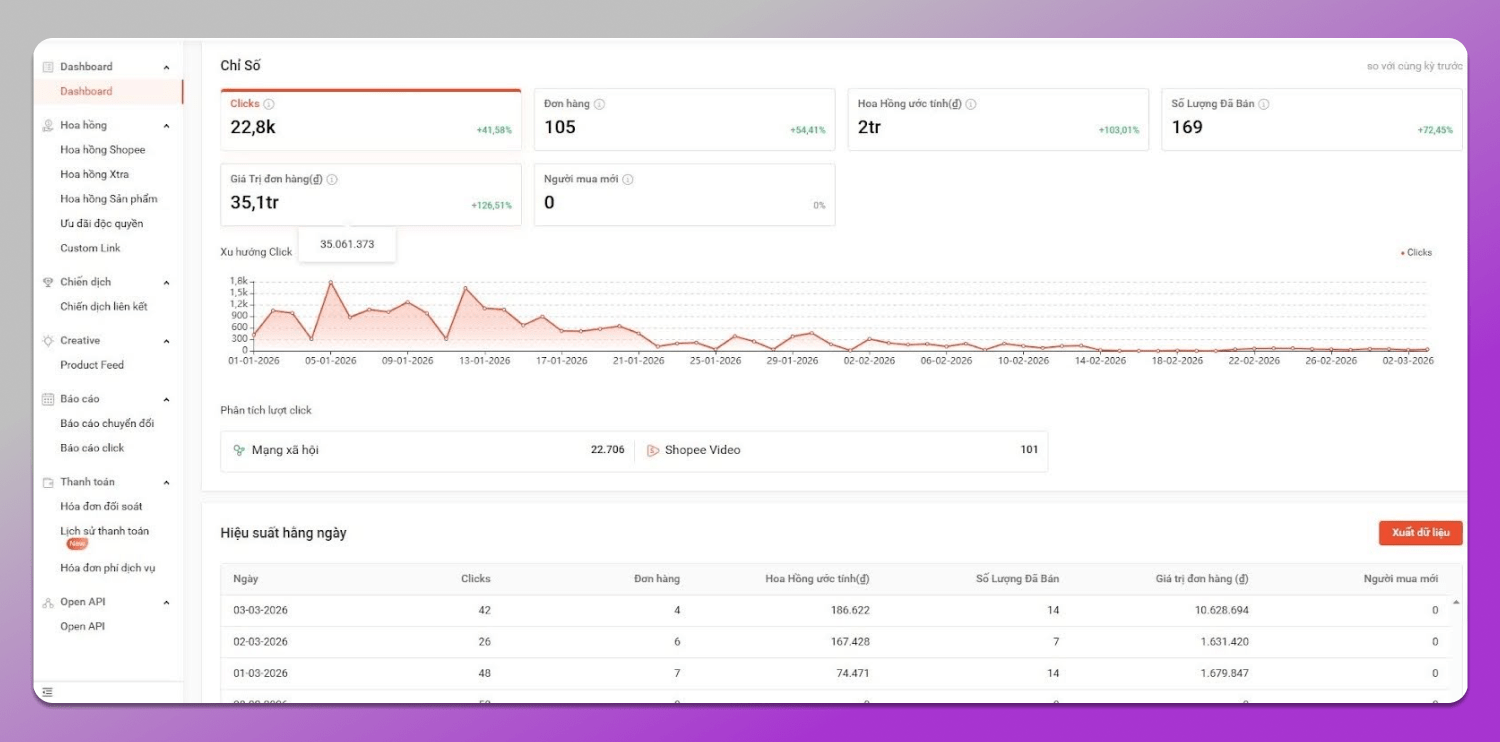
Task: Click the Xuất dữ liệu export button
Action: 1422,533
